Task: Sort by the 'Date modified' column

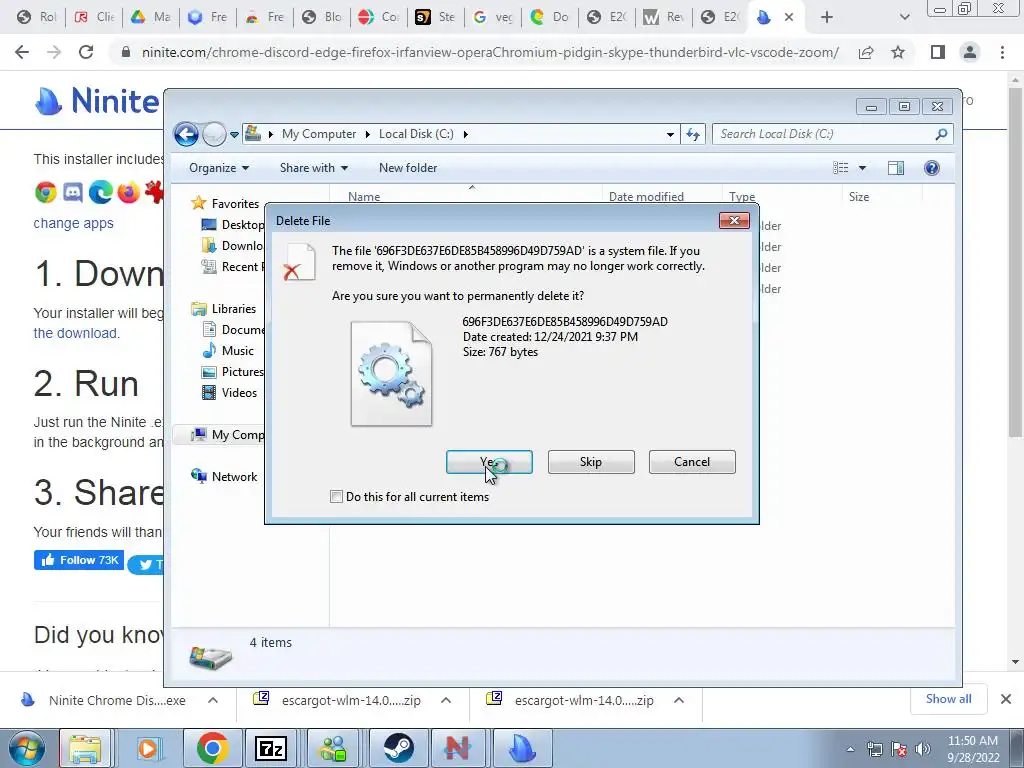Action: pos(661,196)
